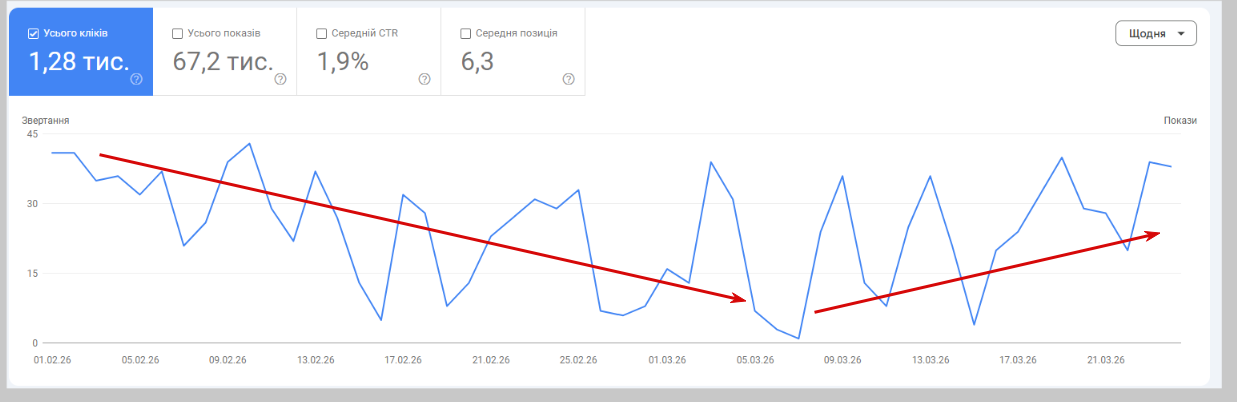Click the 05.02.26 date label
Viewport: 1237px width, 402px height.
point(140,360)
